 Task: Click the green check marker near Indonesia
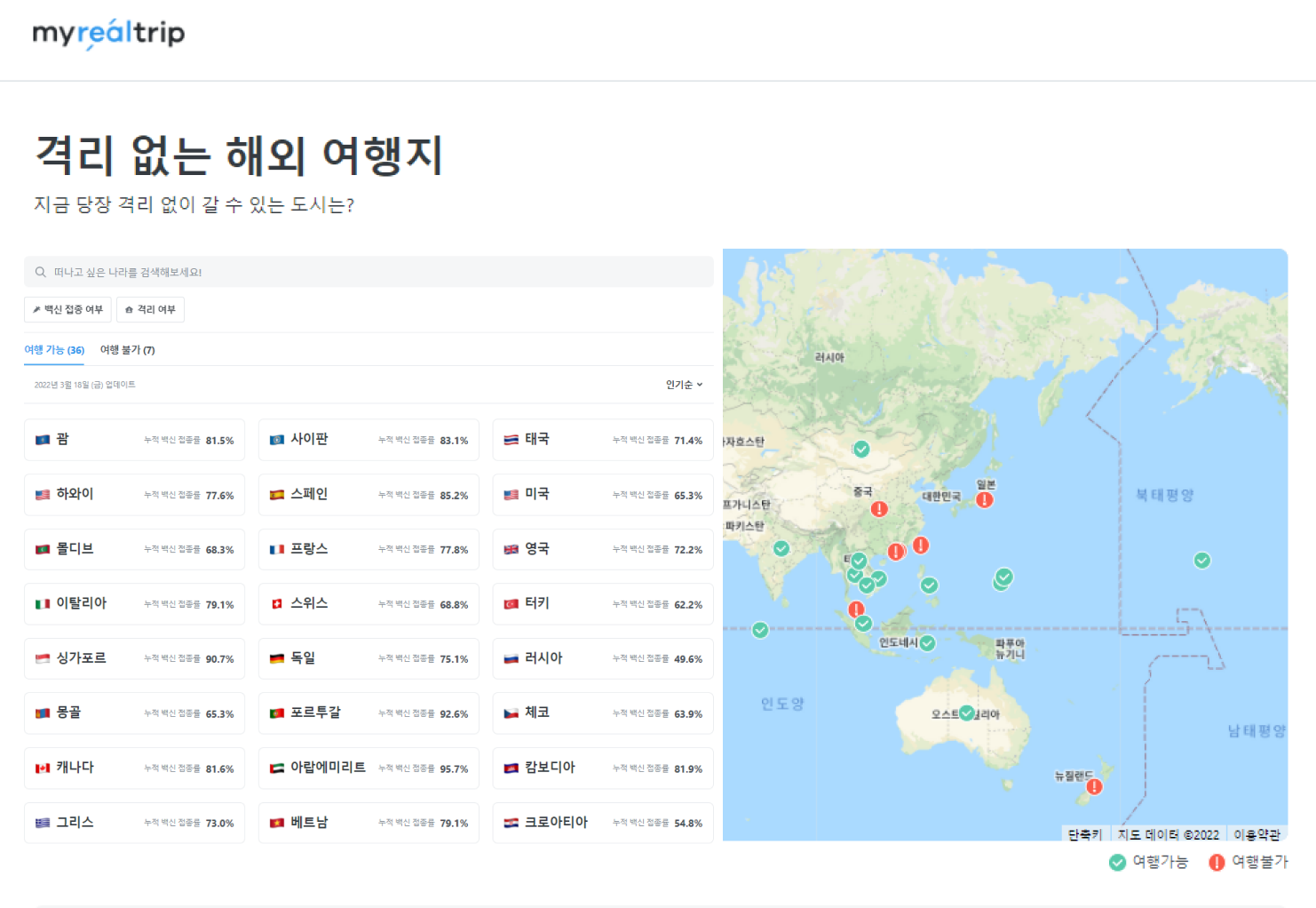[x=927, y=642]
